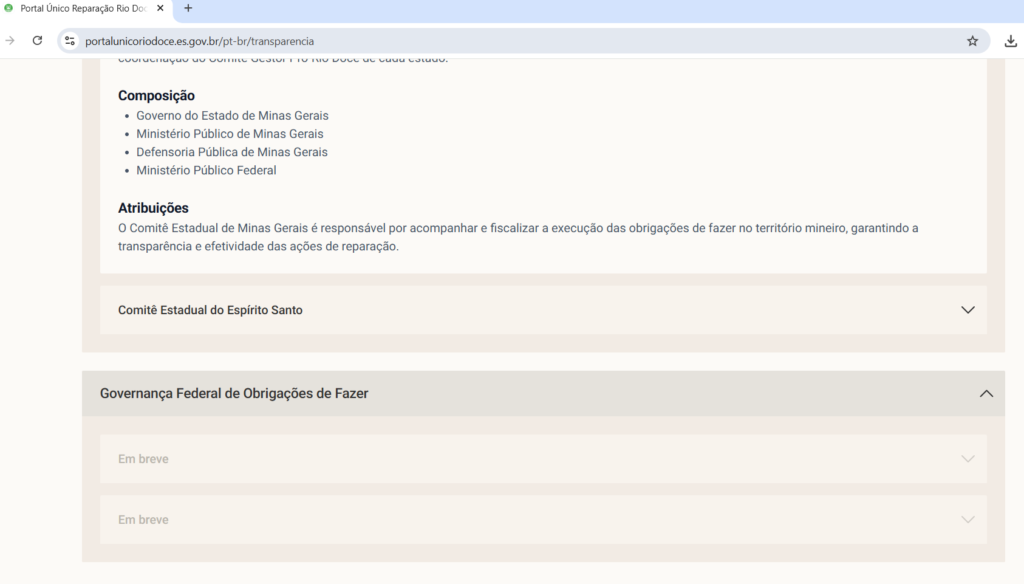Bookmark this page with the star icon

tap(972, 41)
